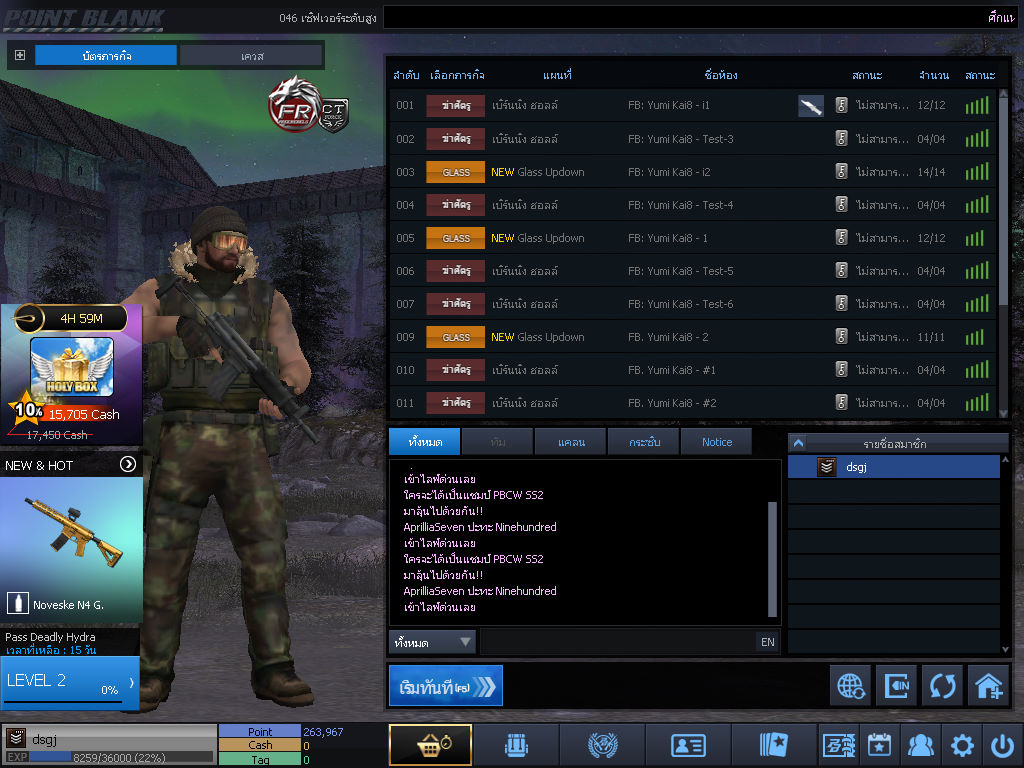The height and width of the screenshot is (768, 1024).
Task: Open the friends community icon
Action: pos(920,744)
